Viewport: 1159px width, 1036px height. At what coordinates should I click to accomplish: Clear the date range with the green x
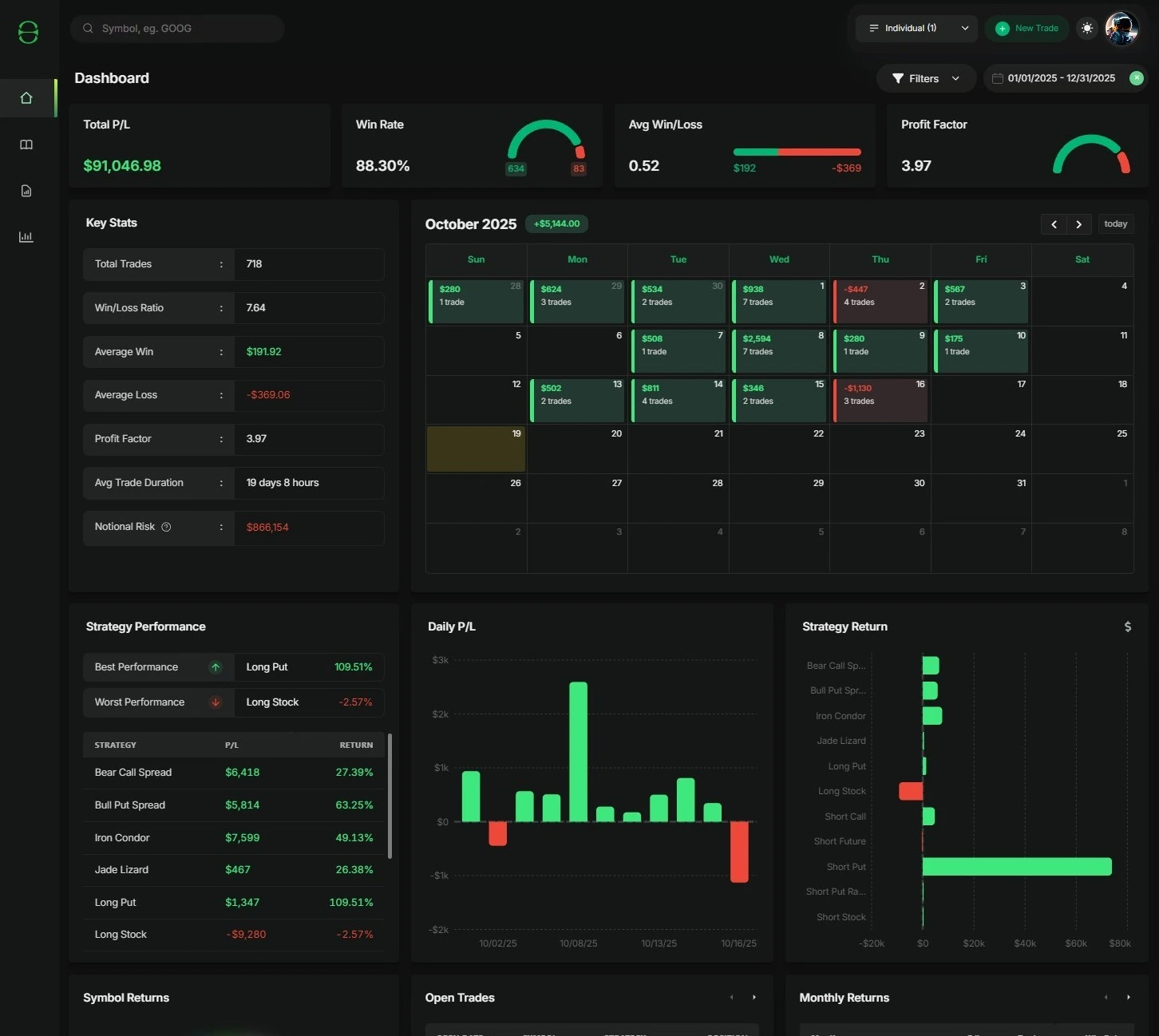pos(1137,78)
